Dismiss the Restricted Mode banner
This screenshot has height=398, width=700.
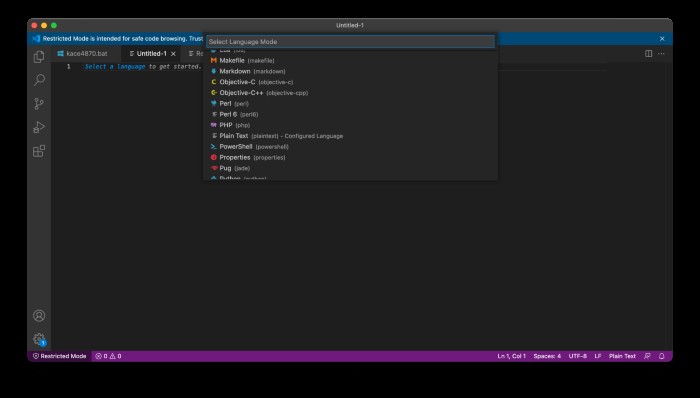click(x=662, y=39)
